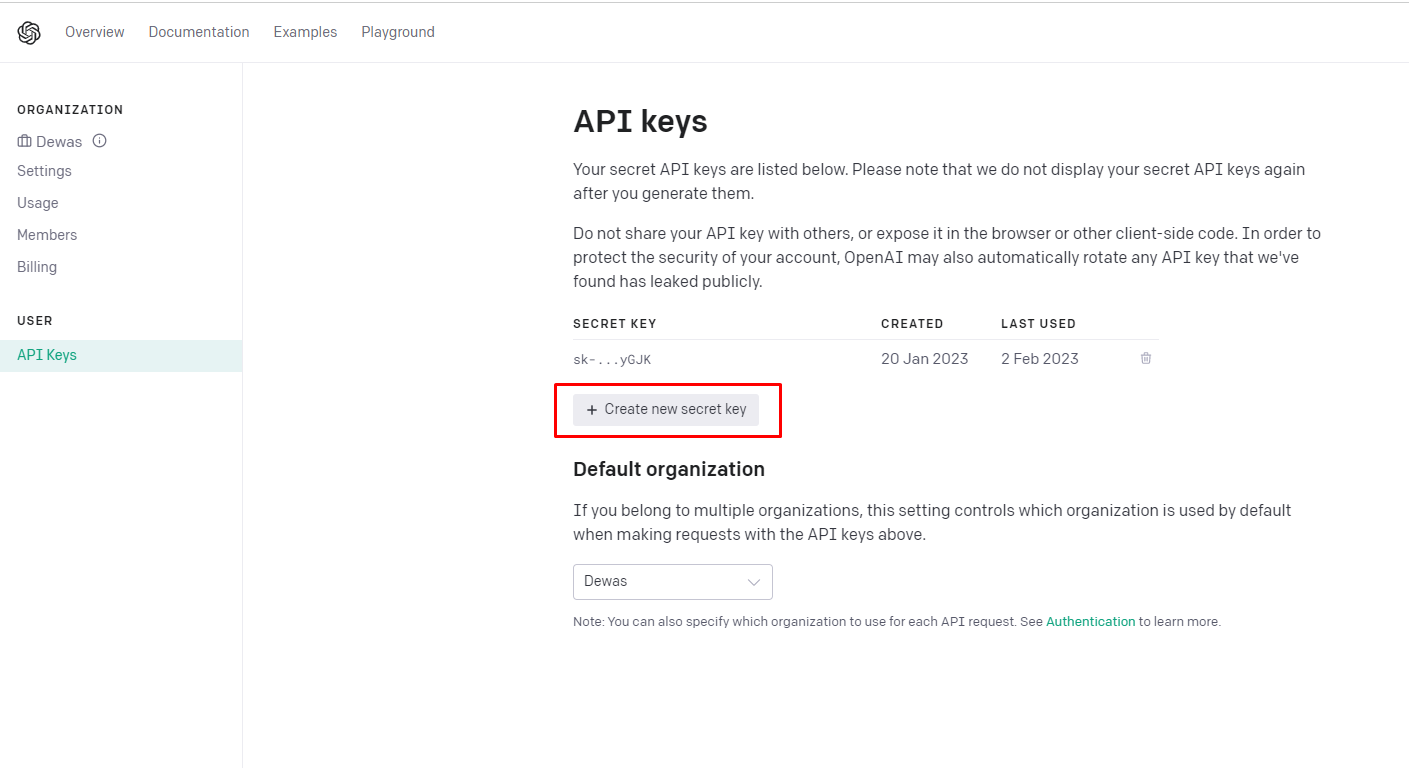Open the Overview page in top navigation
Viewport: 1409px width, 768px height.
point(95,32)
